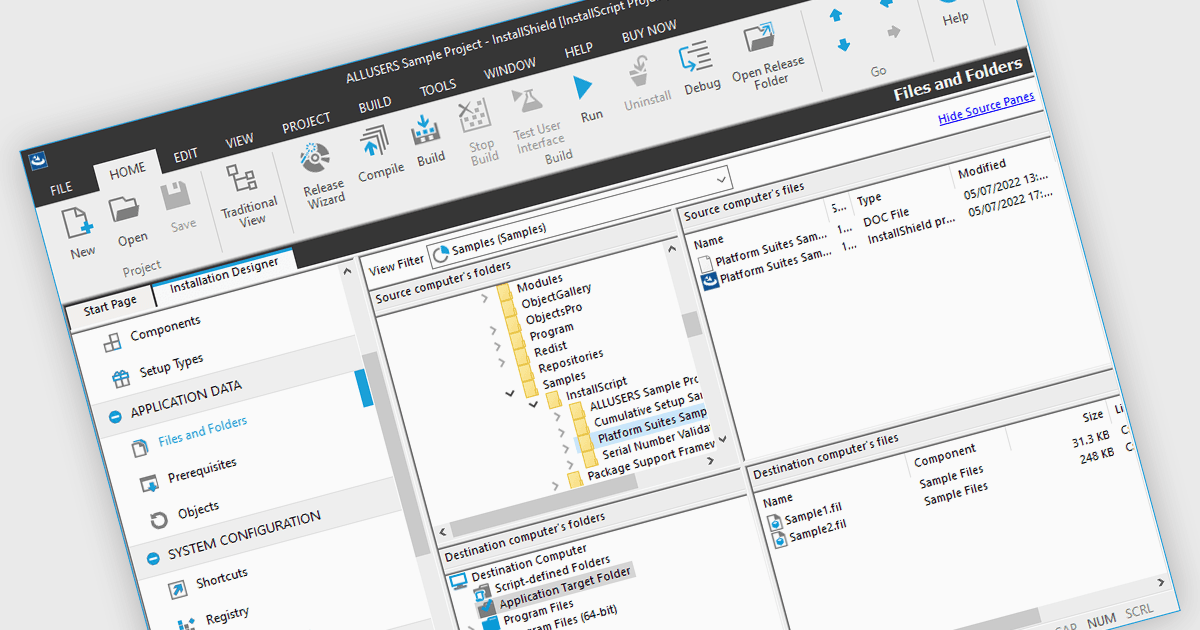Open the Registry view

click(x=227, y=617)
